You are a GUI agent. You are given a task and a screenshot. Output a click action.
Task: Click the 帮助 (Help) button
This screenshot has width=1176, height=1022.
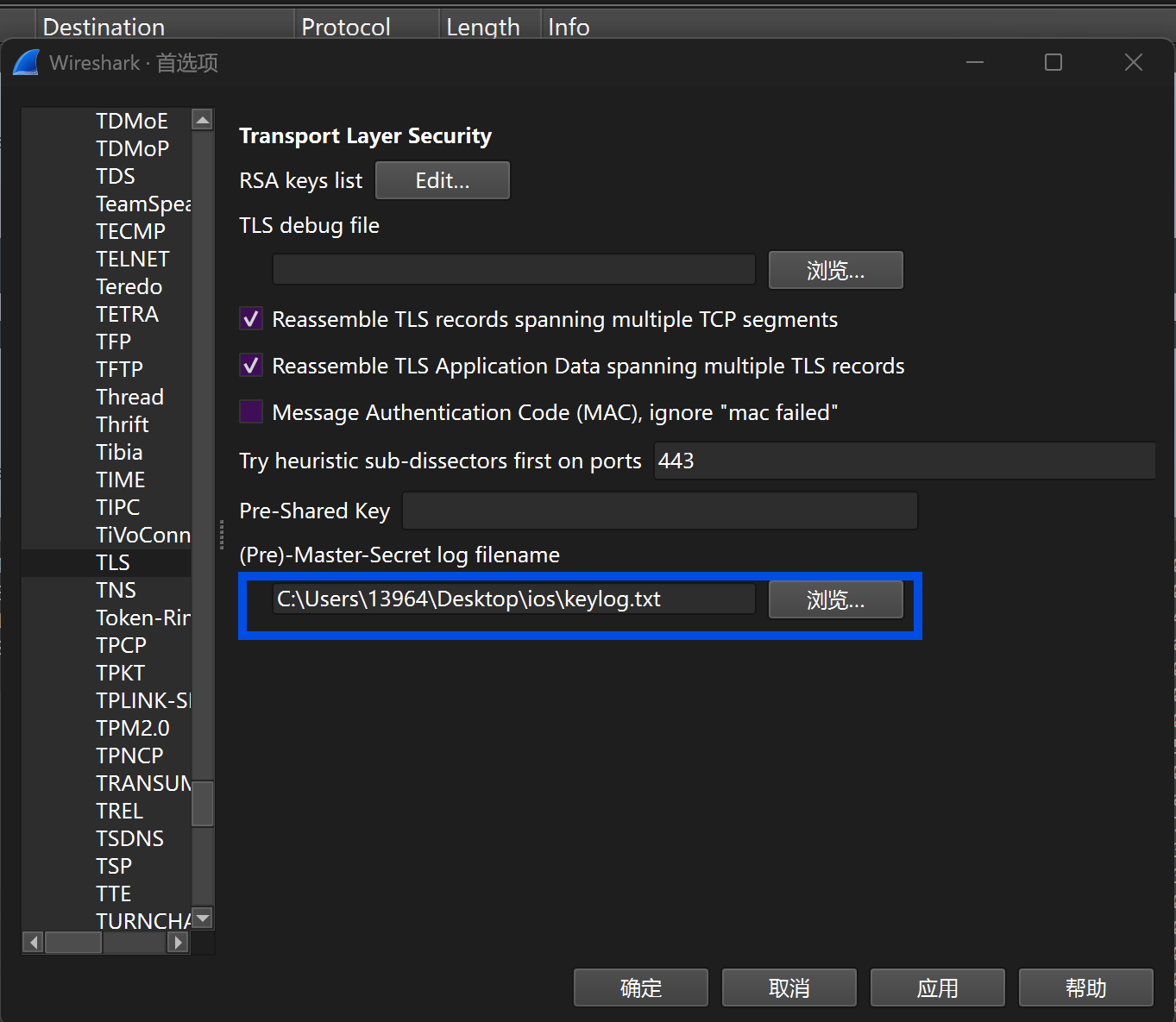1086,988
